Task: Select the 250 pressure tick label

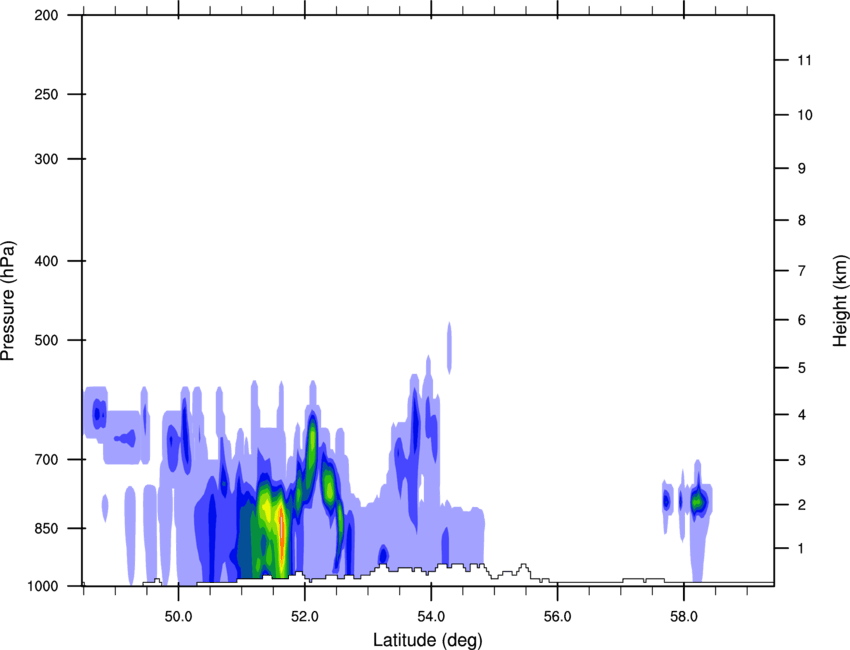Action: point(47,94)
